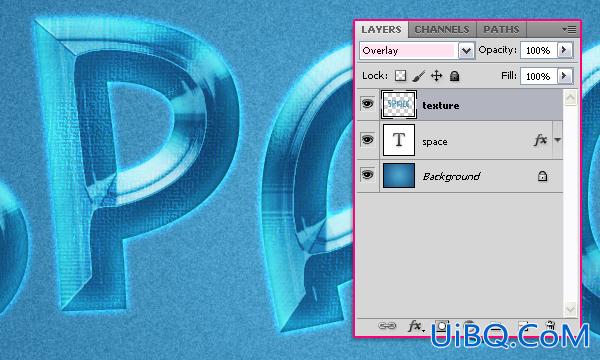Toggle Background layer visibility
Screen dimensions: 600x360
(x=368, y=175)
